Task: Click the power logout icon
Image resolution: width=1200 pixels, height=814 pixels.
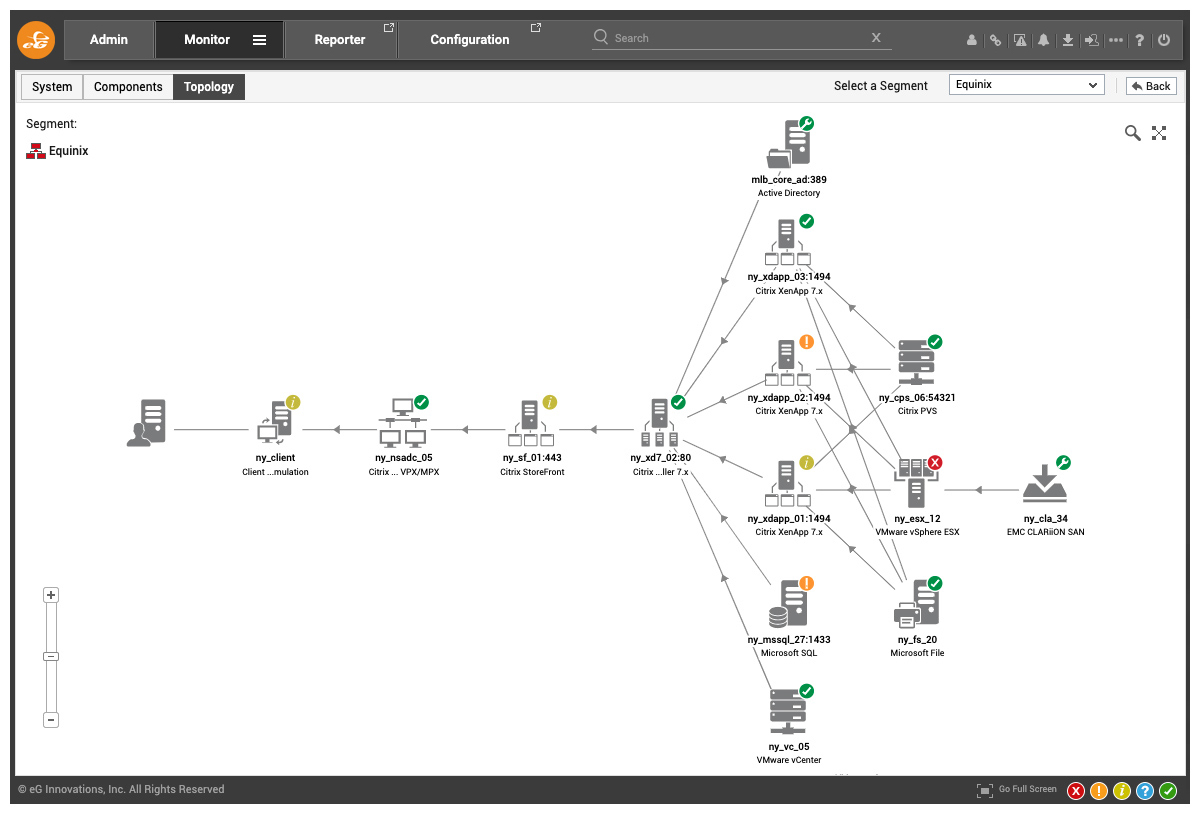Action: pyautogui.click(x=1164, y=40)
